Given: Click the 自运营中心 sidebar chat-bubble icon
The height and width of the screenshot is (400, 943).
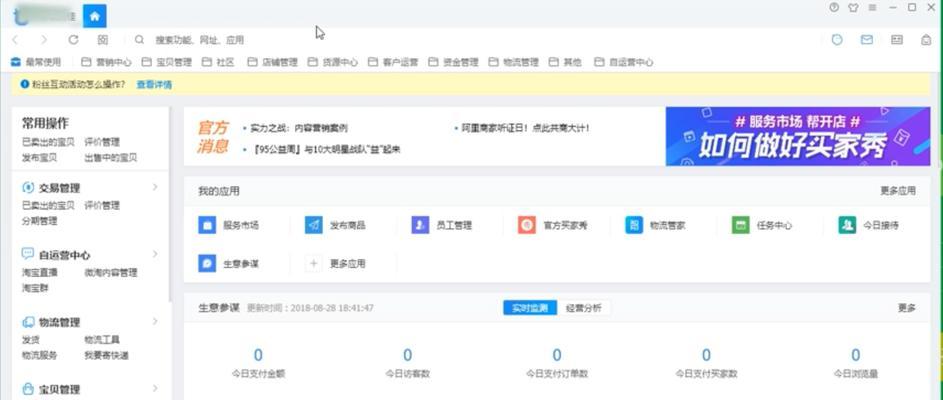Looking at the screenshot, I should [x=28, y=254].
